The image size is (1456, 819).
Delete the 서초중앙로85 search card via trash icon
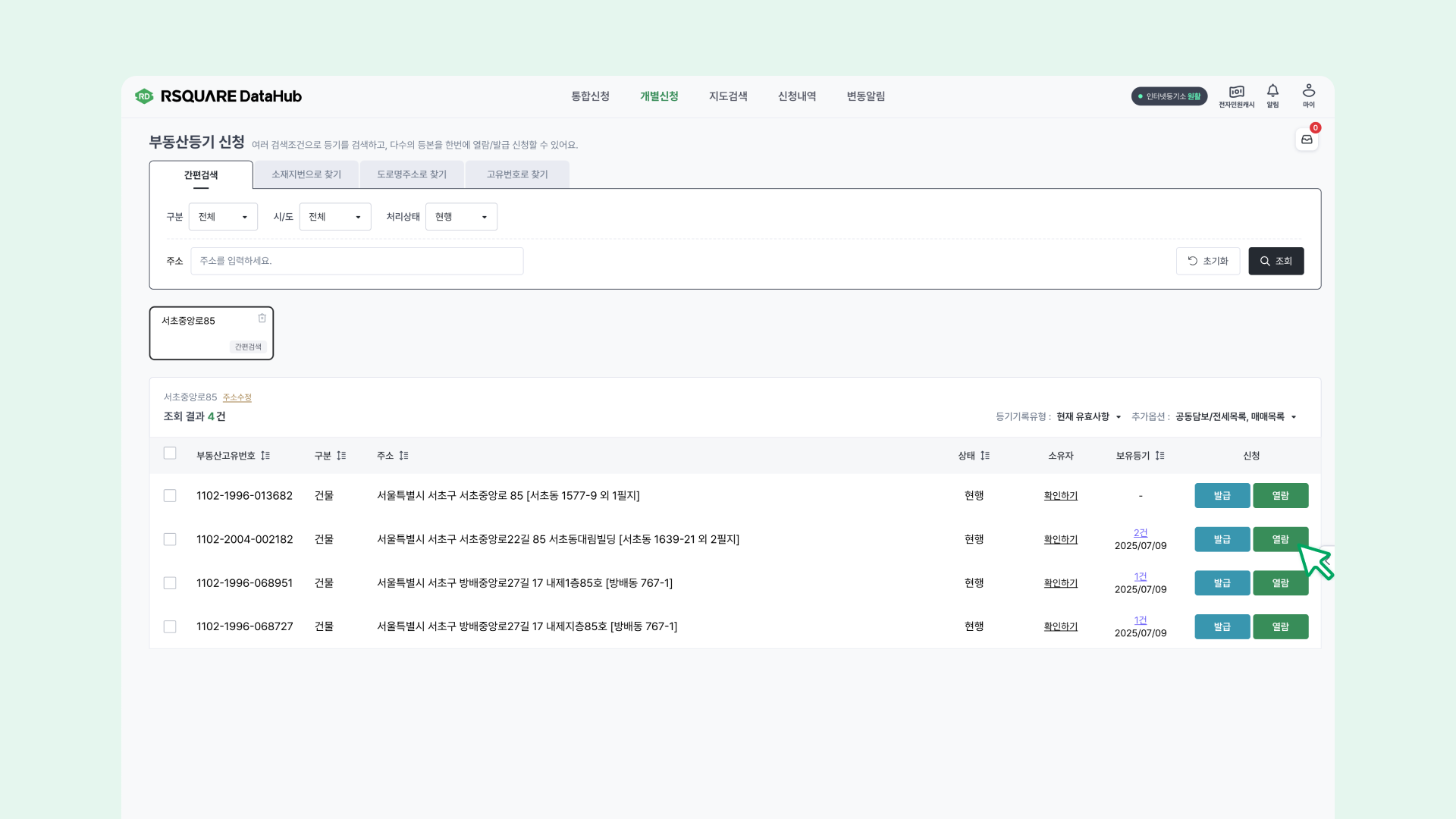click(x=262, y=318)
